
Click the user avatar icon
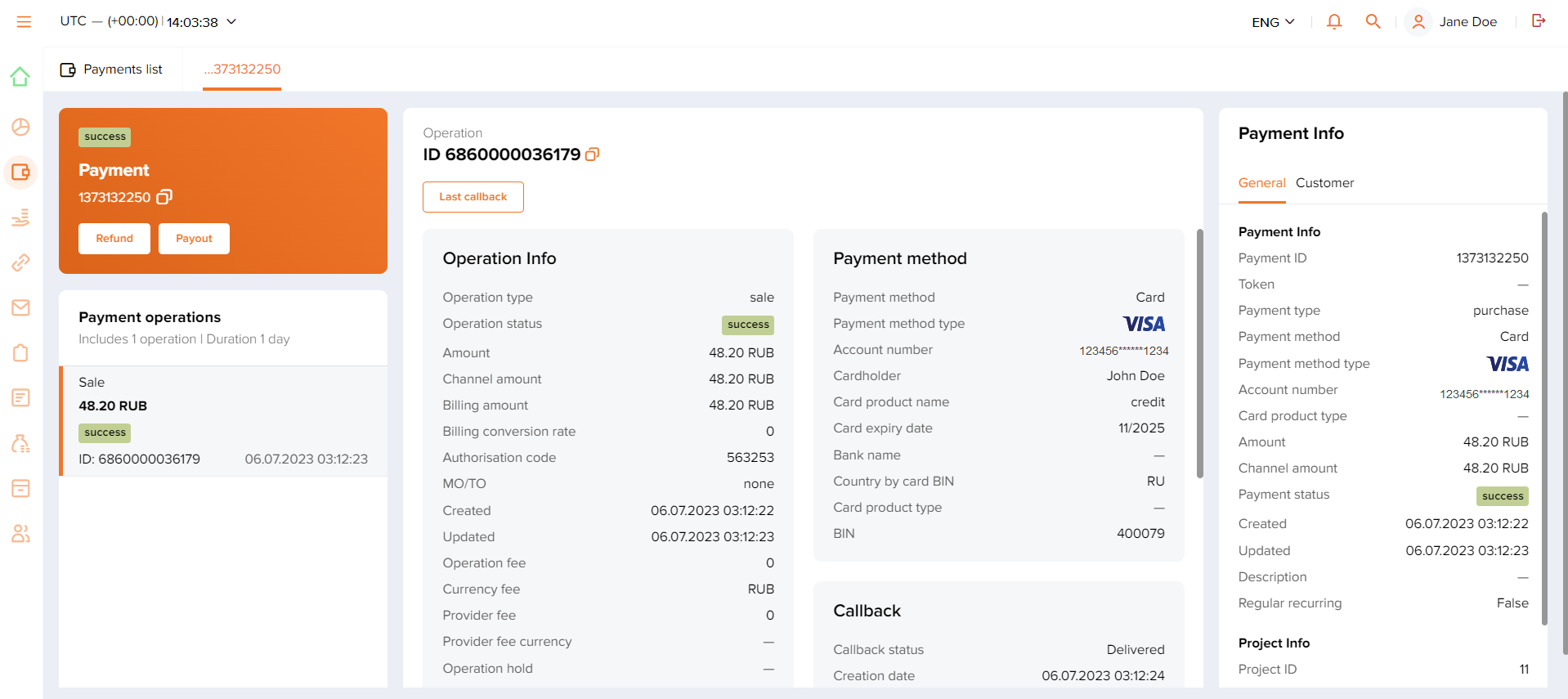(1418, 22)
